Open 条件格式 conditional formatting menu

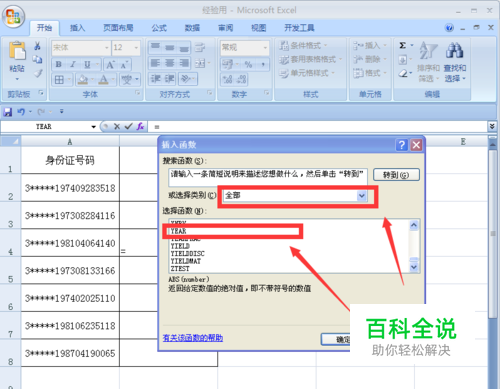point(303,45)
